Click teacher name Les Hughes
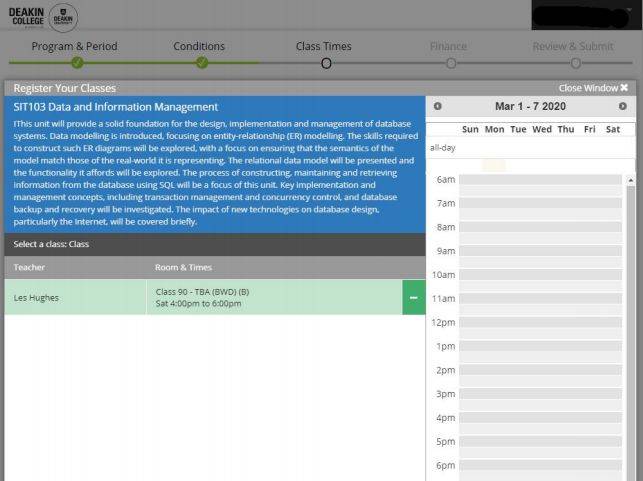The height and width of the screenshot is (481, 643). tap(37, 297)
